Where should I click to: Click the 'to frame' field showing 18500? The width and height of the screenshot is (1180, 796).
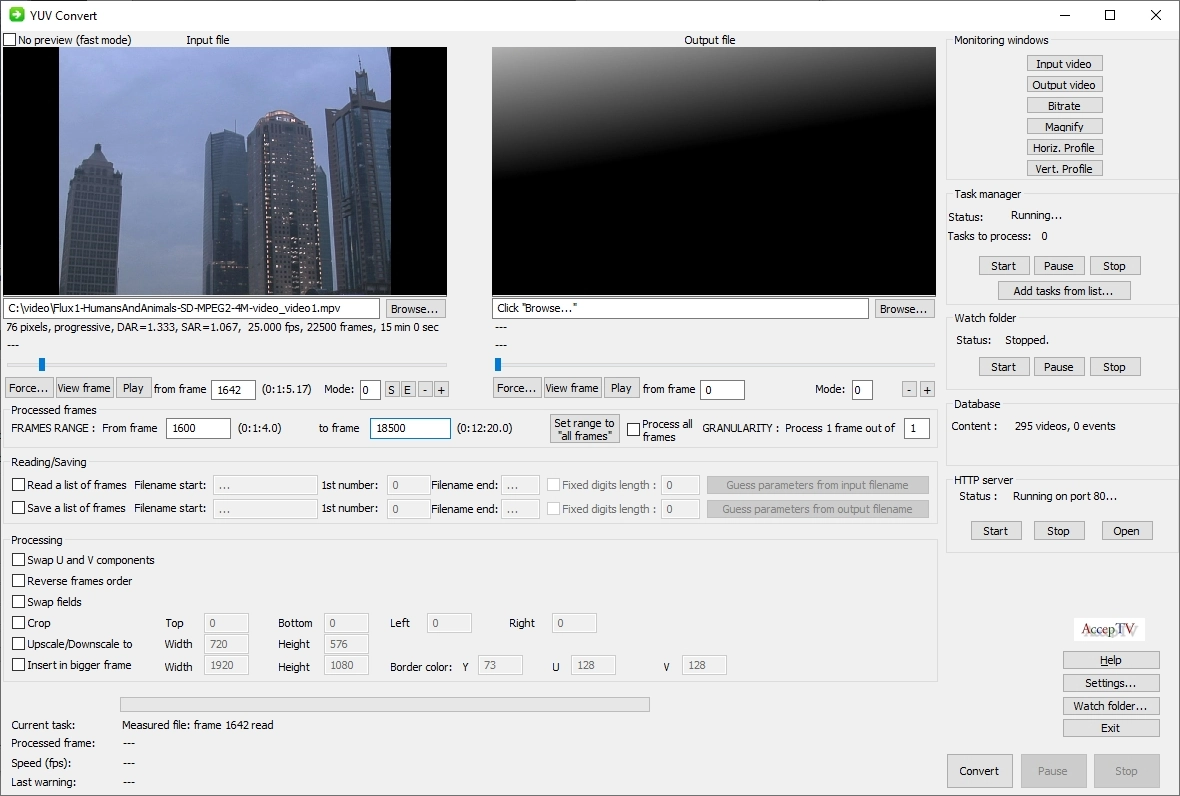(x=410, y=428)
